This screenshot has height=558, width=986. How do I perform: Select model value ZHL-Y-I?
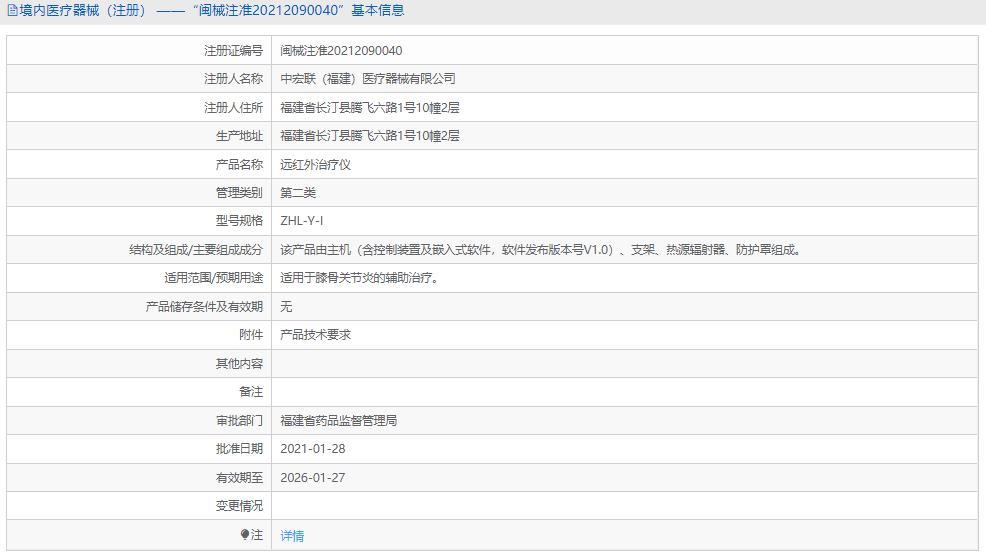[x=302, y=221]
